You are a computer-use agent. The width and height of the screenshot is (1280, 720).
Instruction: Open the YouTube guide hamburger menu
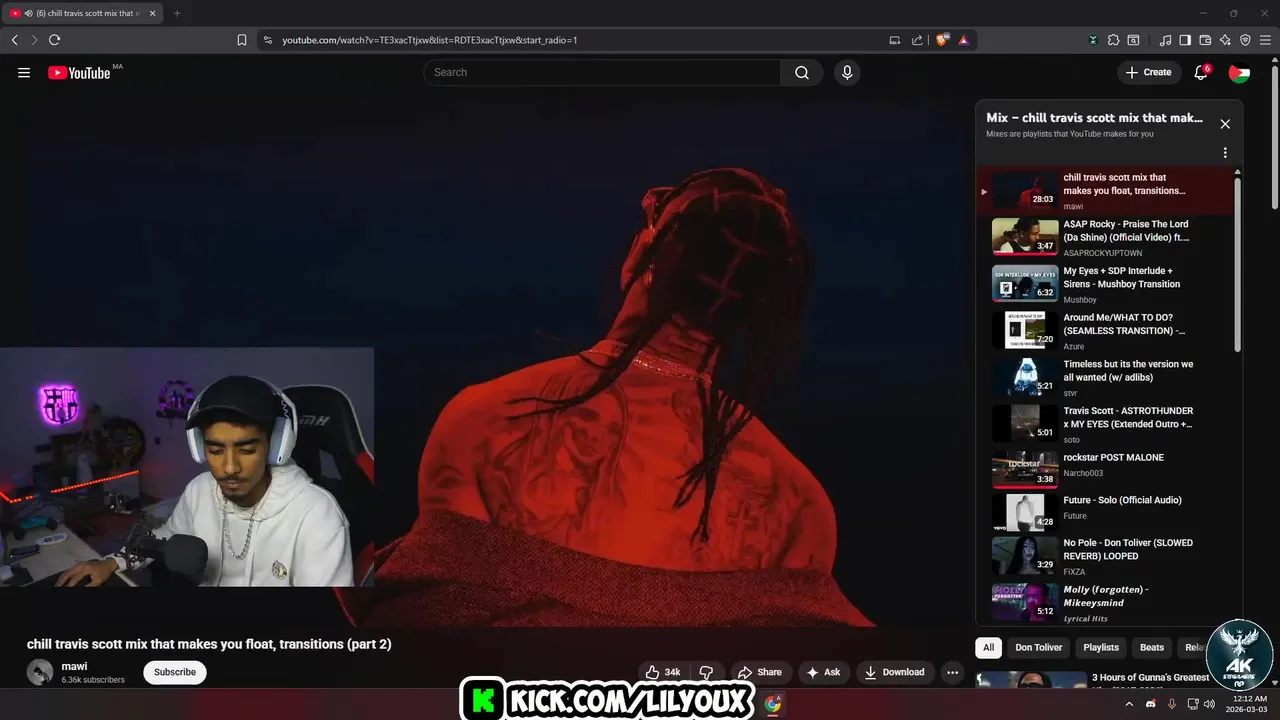click(24, 72)
